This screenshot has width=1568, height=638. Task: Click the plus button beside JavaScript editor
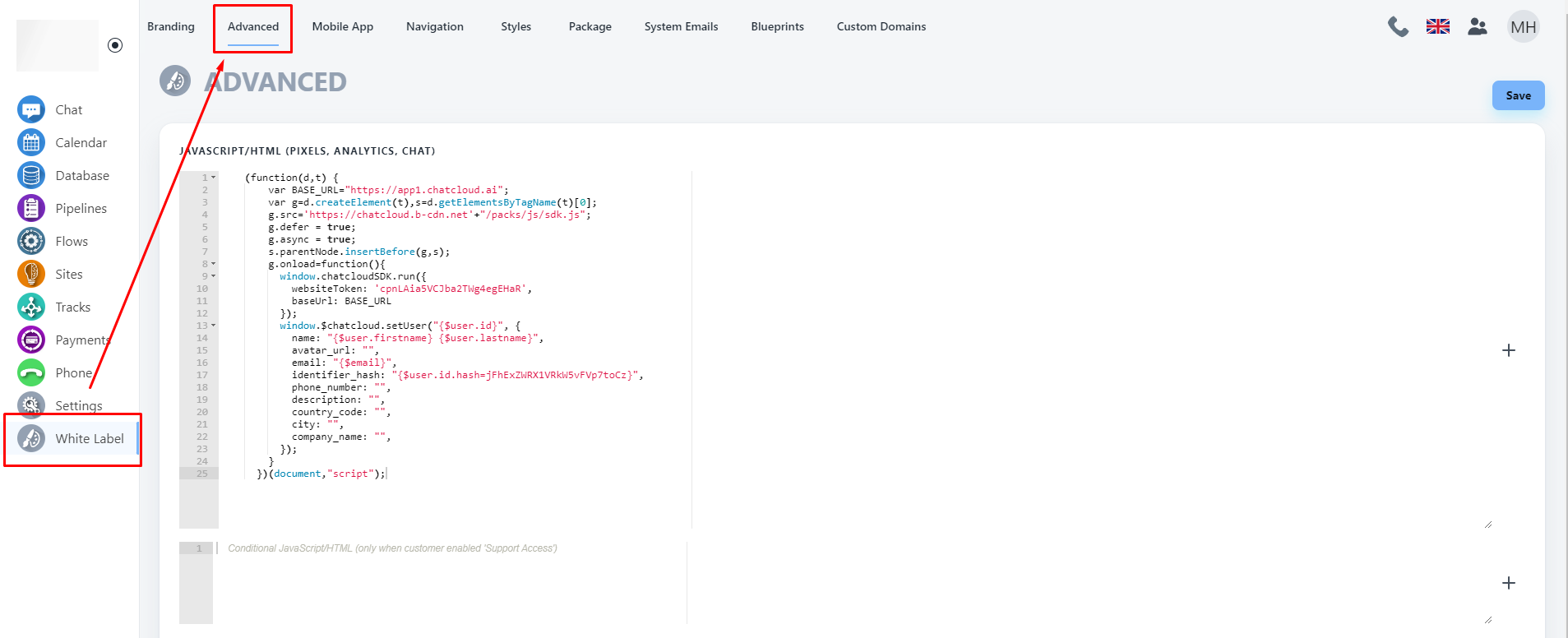[1509, 350]
